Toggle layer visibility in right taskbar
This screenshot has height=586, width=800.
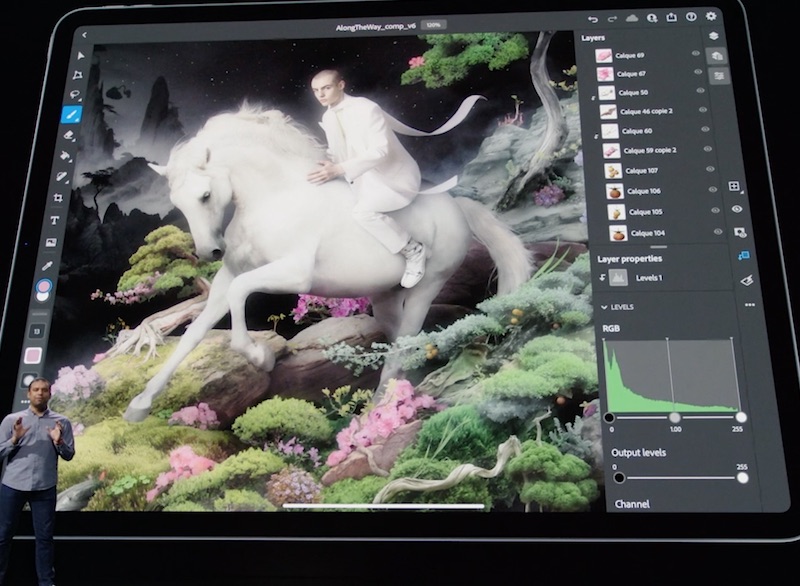pos(737,209)
